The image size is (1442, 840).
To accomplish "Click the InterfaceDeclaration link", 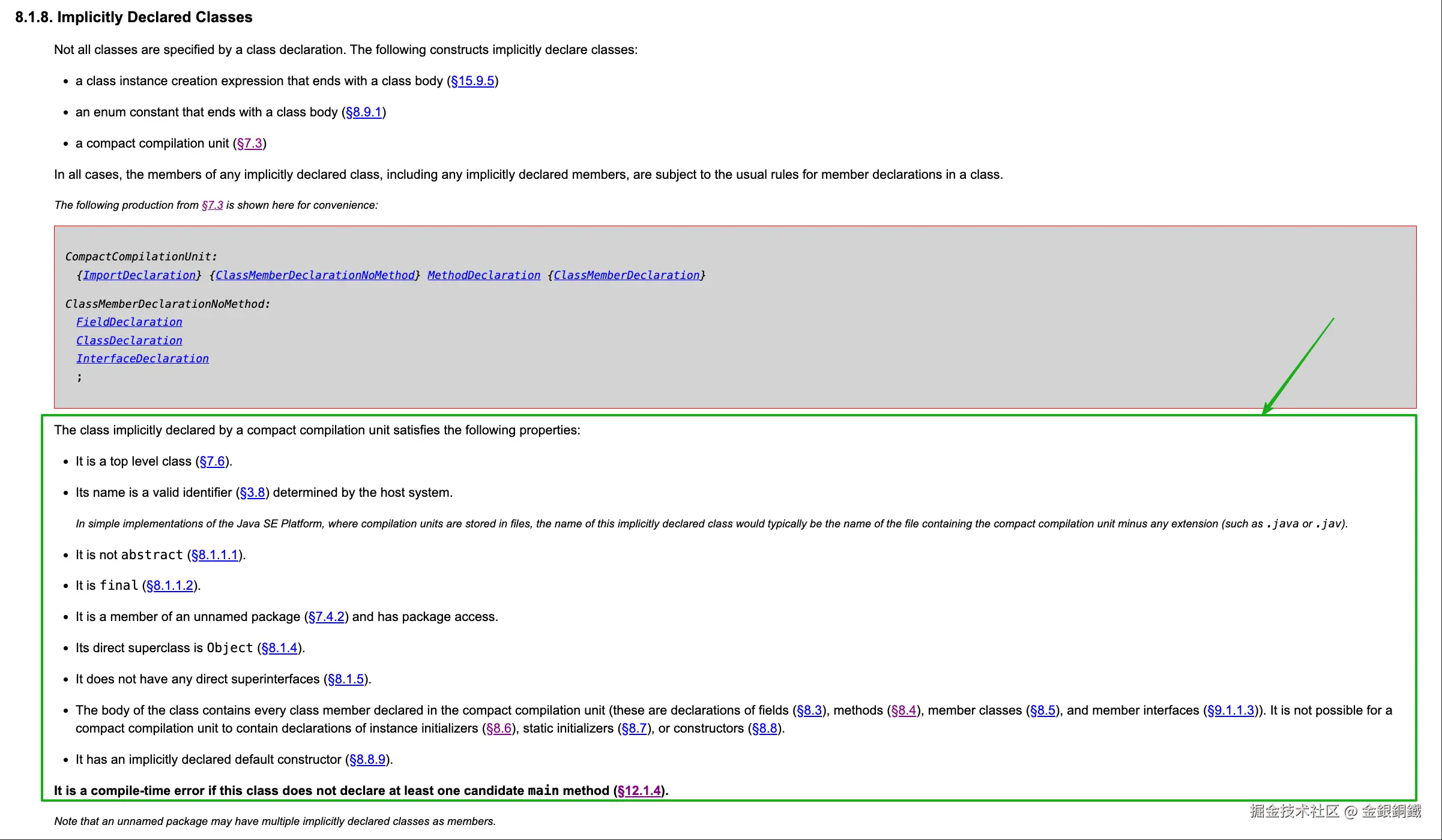I will tap(142, 359).
